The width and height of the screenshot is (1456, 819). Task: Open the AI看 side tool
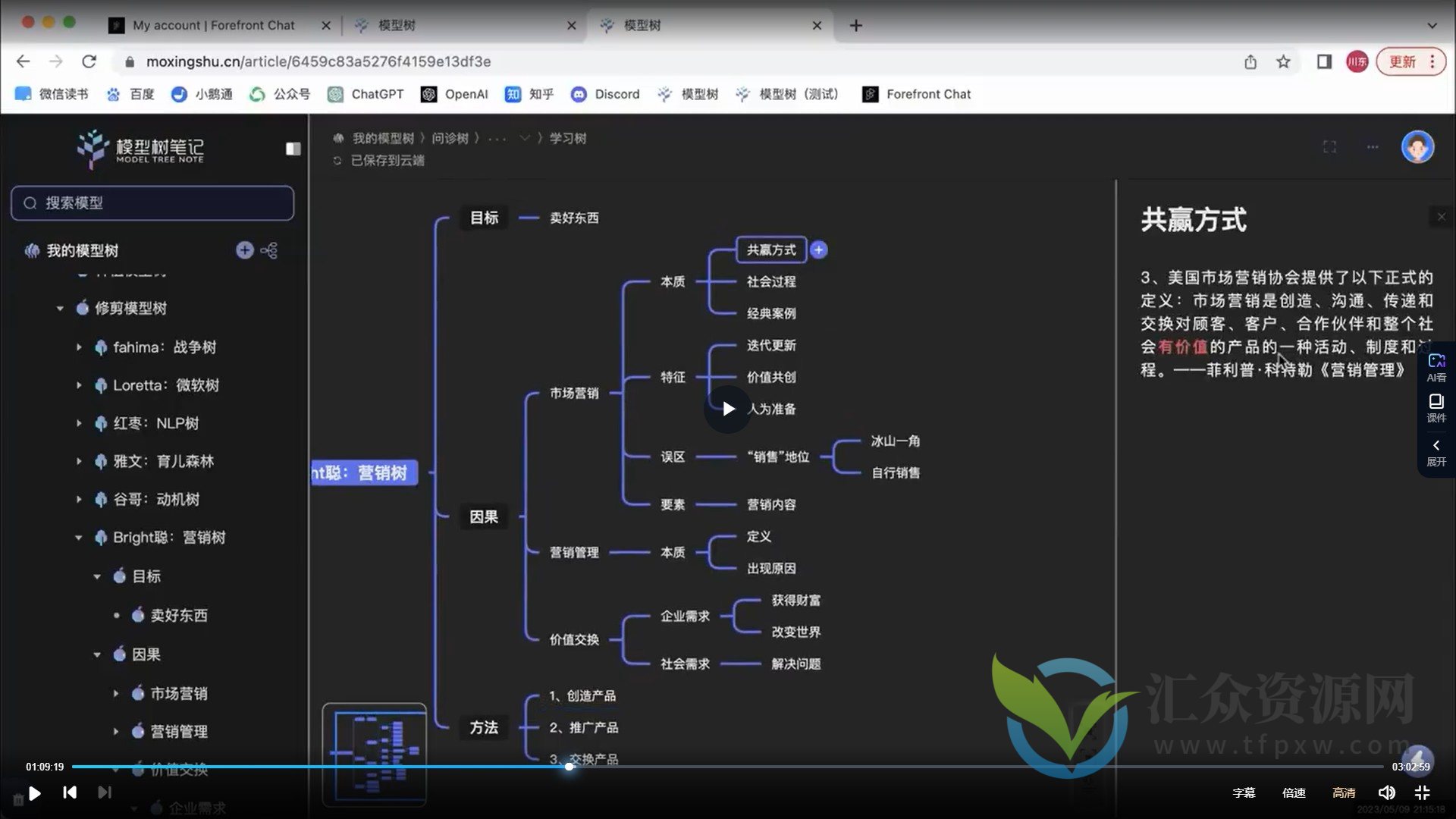pyautogui.click(x=1436, y=367)
